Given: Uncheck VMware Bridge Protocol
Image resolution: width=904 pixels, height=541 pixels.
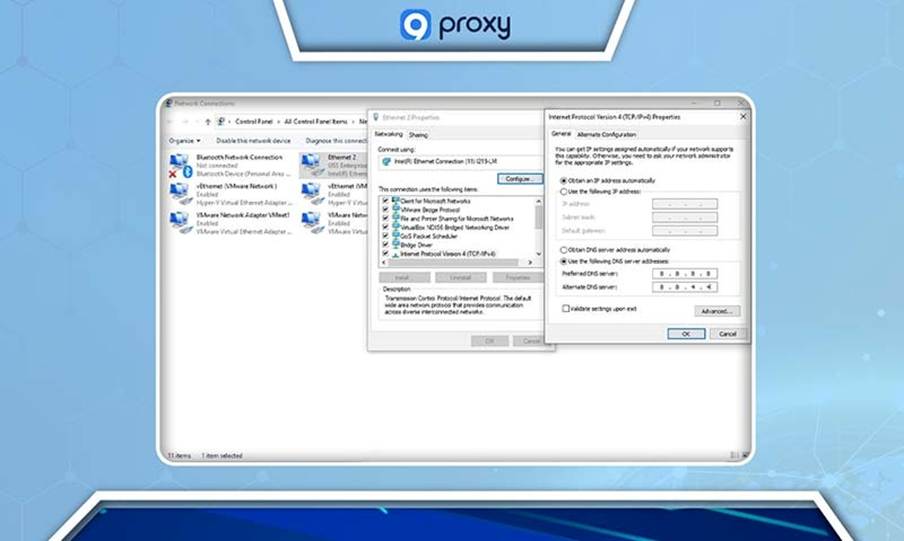Looking at the screenshot, I should [386, 210].
